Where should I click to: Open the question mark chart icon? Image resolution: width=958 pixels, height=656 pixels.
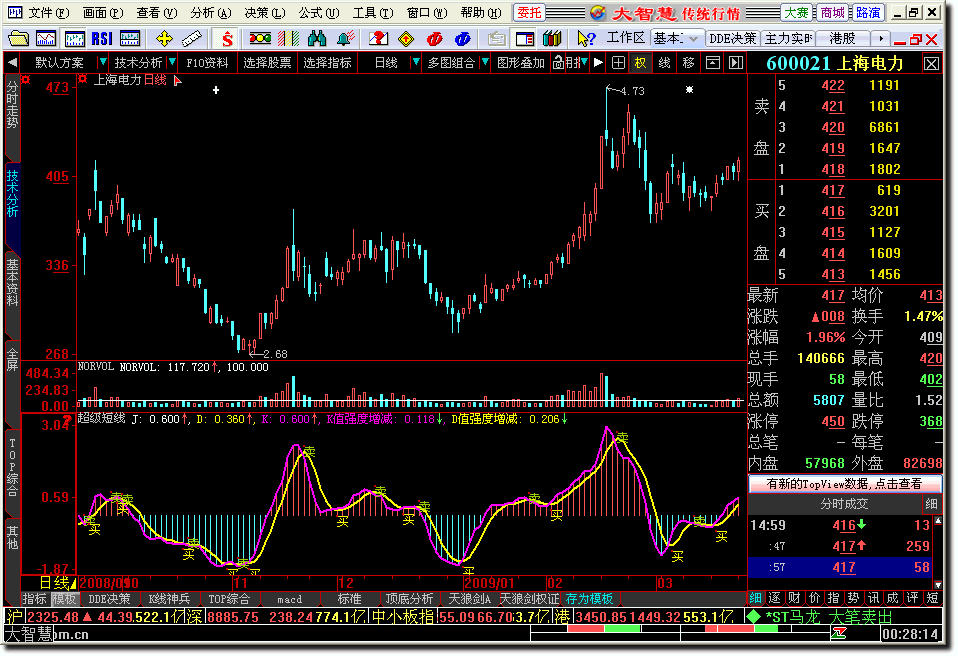pyautogui.click(x=378, y=39)
